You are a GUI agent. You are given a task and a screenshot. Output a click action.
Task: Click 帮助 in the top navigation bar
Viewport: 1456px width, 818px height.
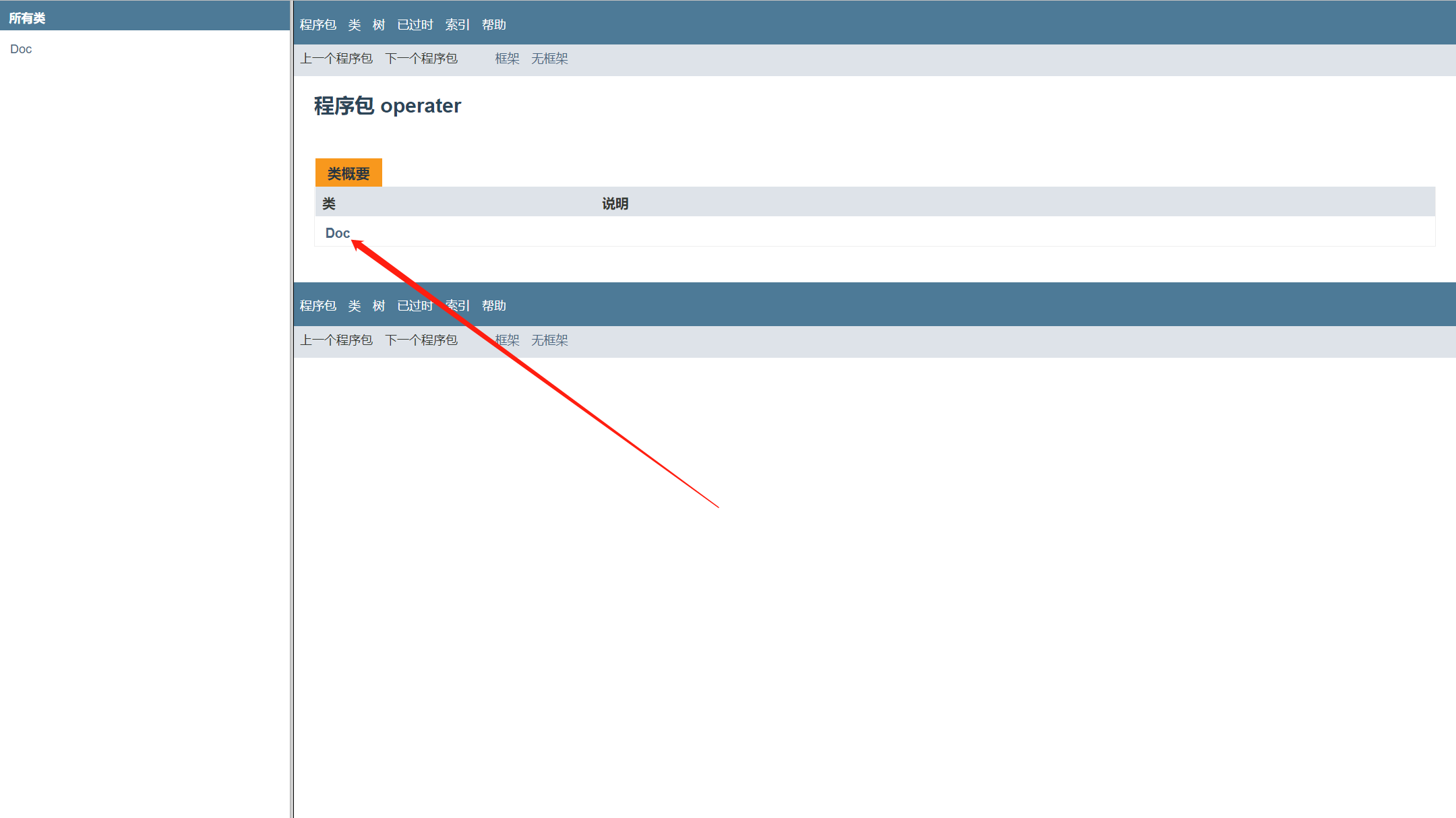point(494,25)
